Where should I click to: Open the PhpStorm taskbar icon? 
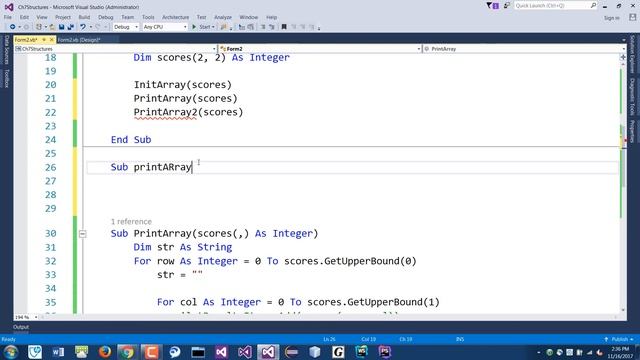pyautogui.click(x=385, y=352)
